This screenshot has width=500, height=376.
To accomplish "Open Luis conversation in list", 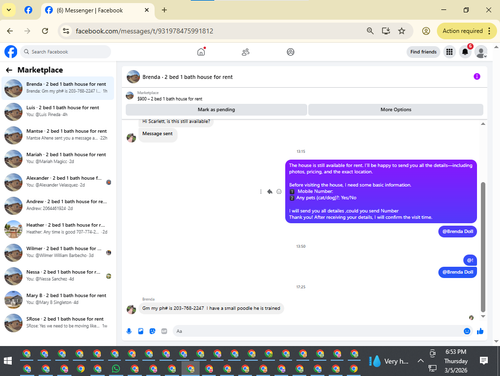I will click(58, 111).
